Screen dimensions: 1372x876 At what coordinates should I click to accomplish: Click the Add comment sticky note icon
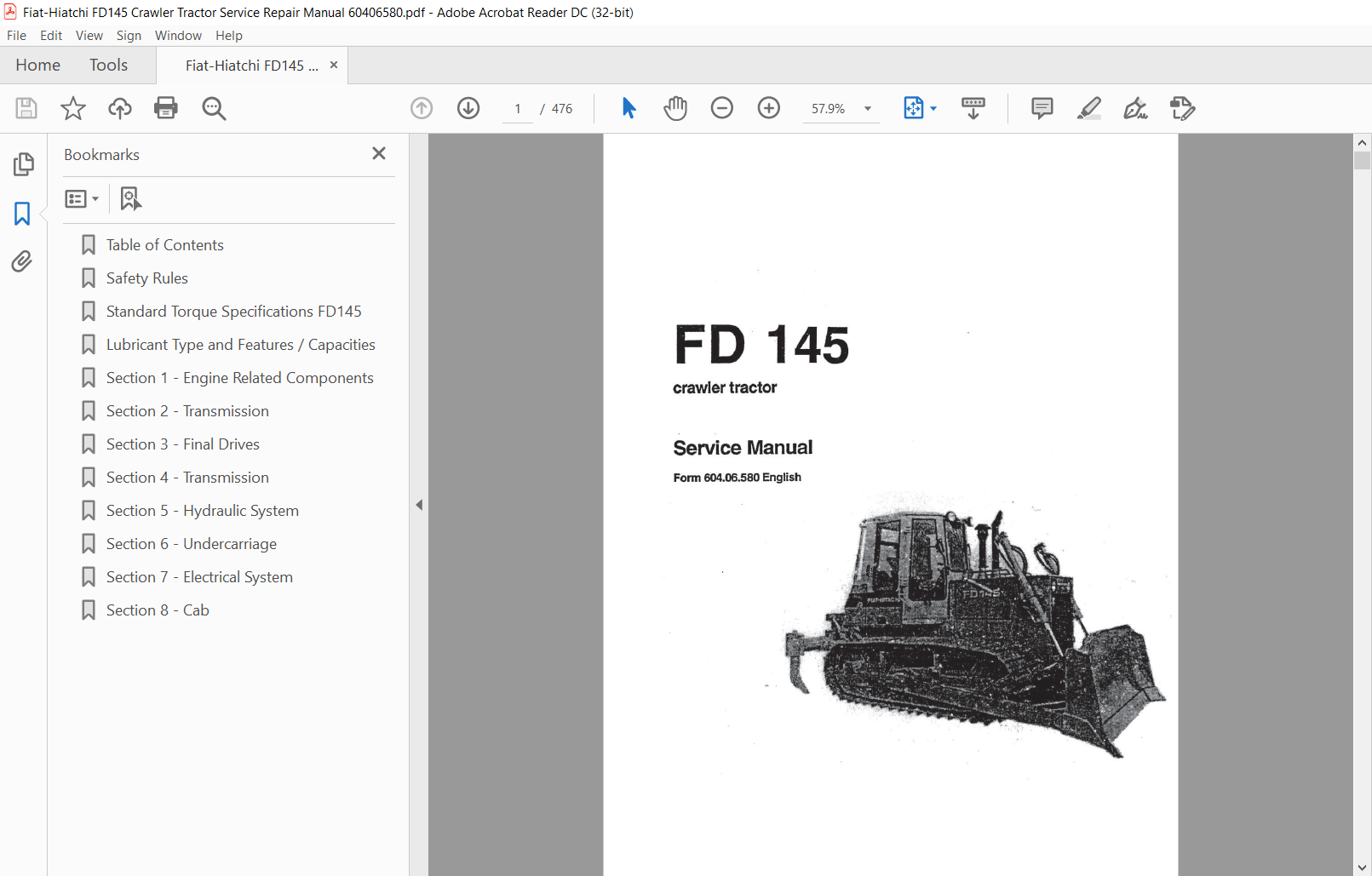coord(1042,108)
